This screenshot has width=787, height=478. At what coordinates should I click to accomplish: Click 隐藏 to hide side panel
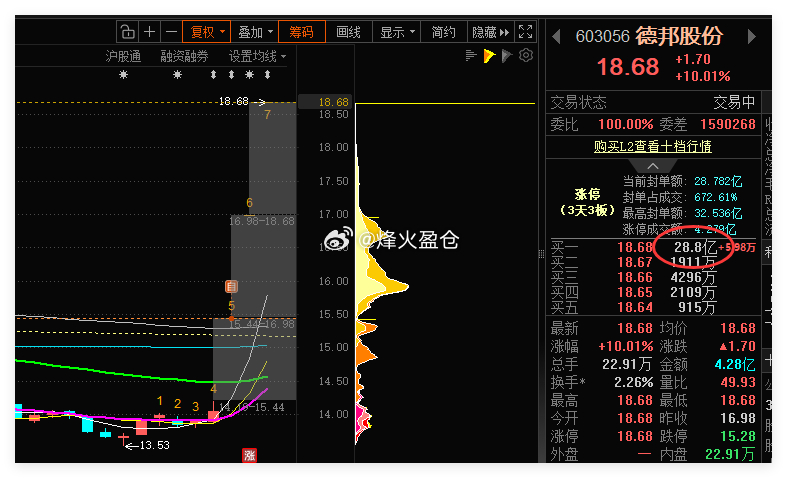490,32
